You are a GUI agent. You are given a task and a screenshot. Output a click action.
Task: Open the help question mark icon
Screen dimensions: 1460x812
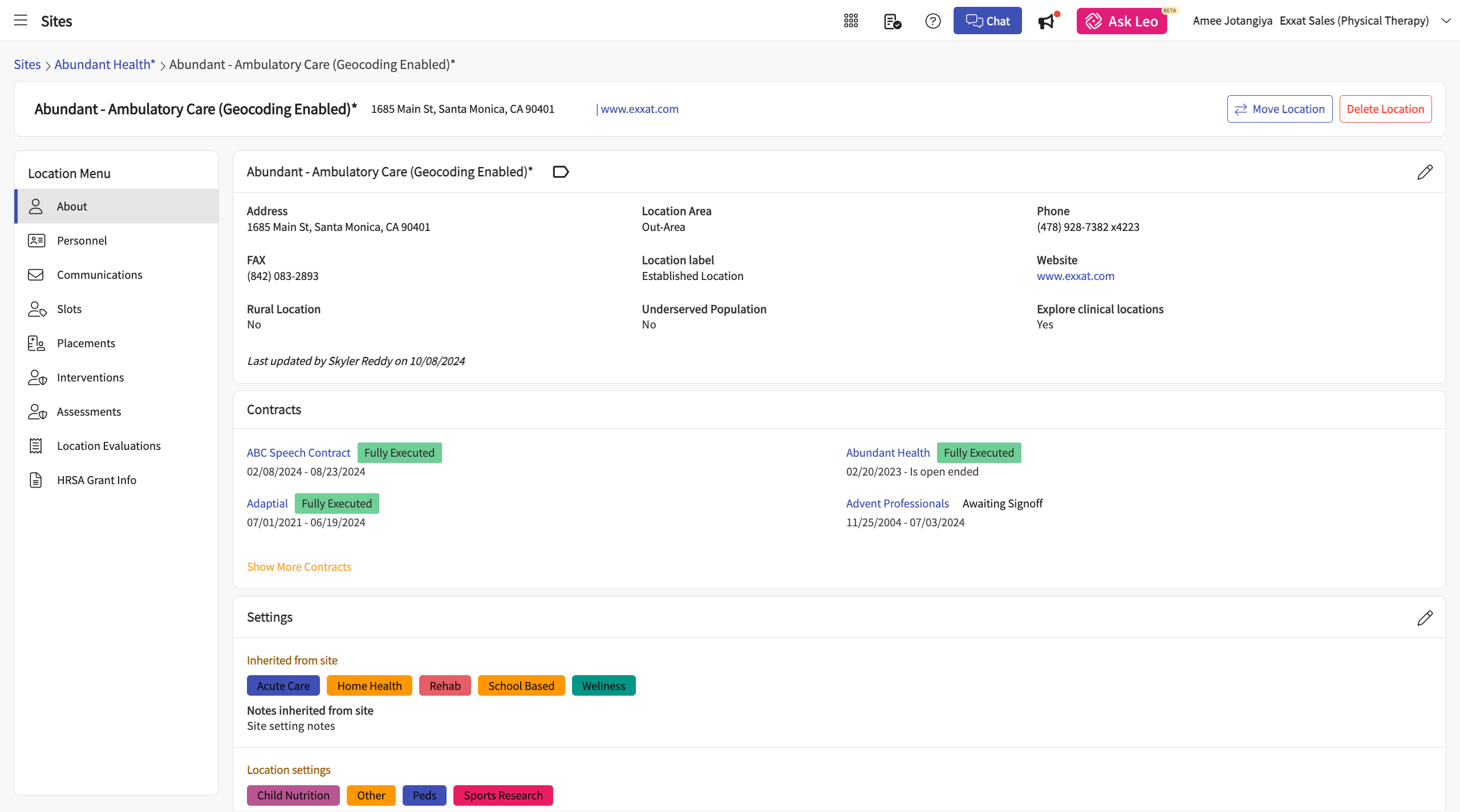coord(932,21)
